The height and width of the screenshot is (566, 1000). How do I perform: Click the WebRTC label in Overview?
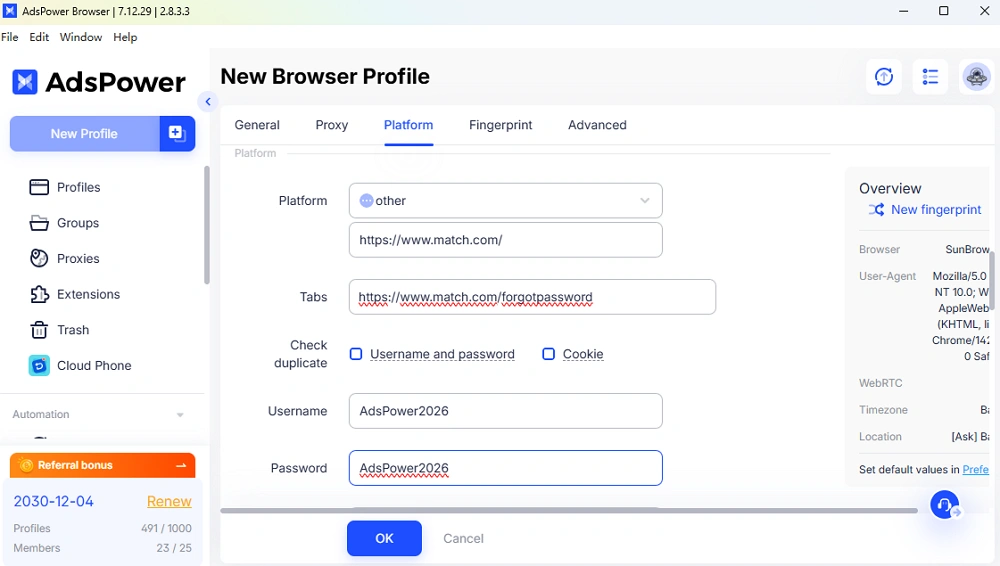click(x=880, y=383)
